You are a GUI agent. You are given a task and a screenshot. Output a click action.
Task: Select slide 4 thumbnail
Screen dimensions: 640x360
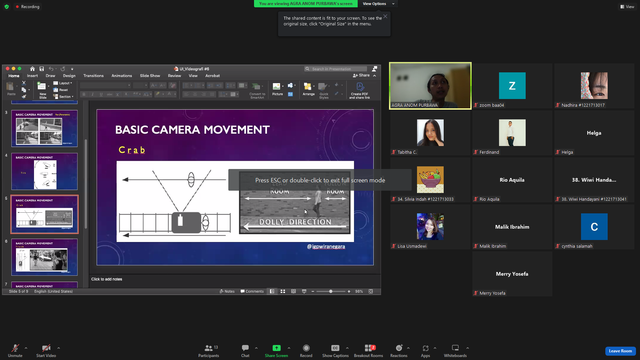click(x=44, y=171)
